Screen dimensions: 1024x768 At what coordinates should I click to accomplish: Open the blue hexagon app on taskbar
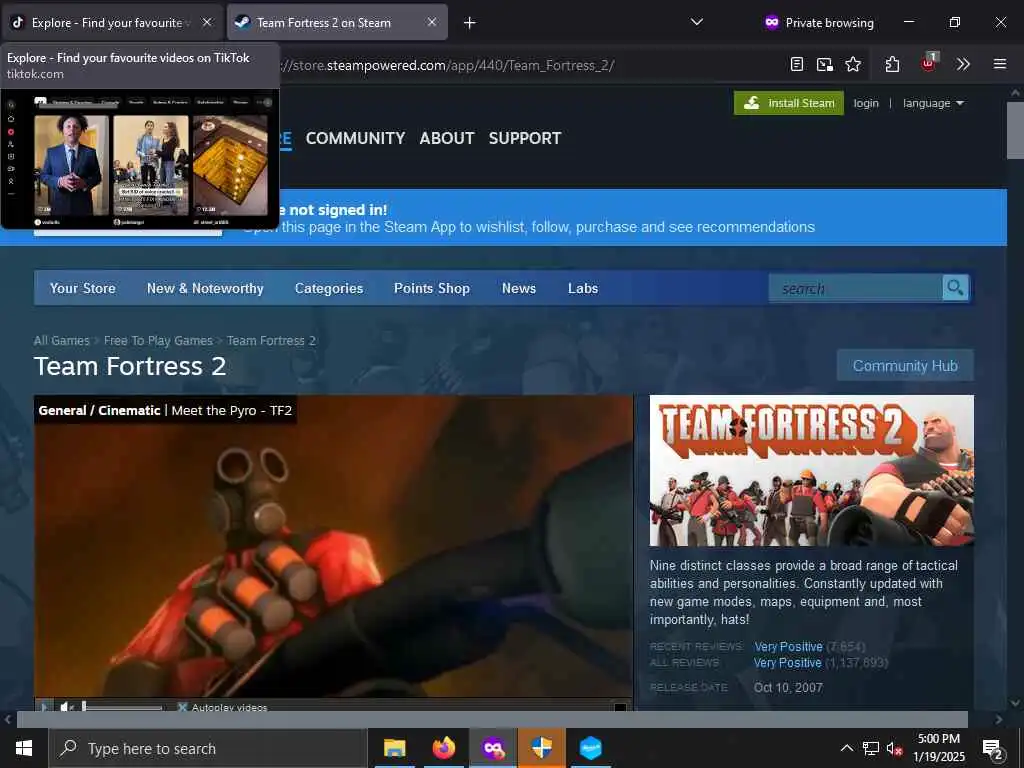pyautogui.click(x=590, y=748)
